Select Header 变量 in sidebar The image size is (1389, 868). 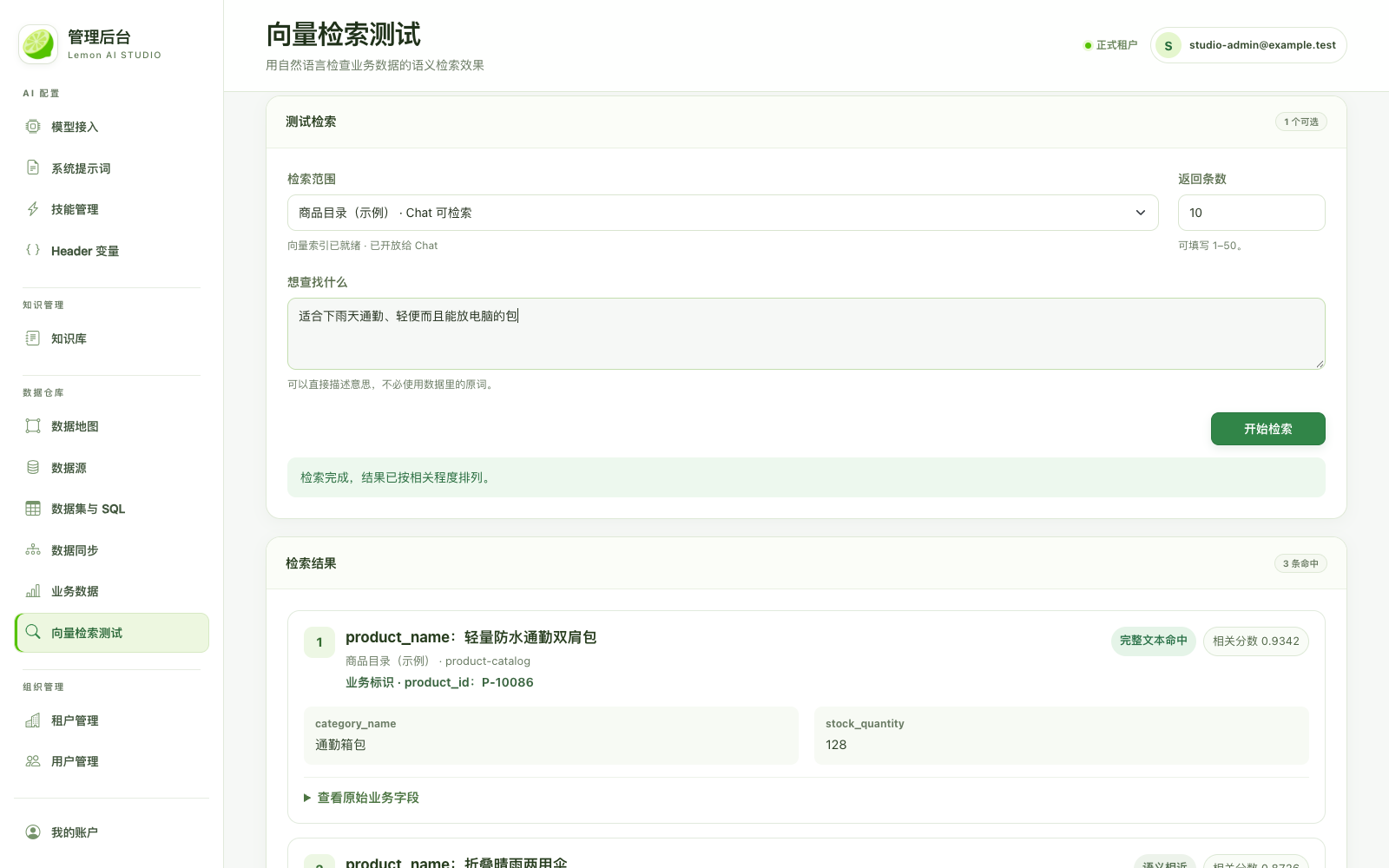click(112, 251)
